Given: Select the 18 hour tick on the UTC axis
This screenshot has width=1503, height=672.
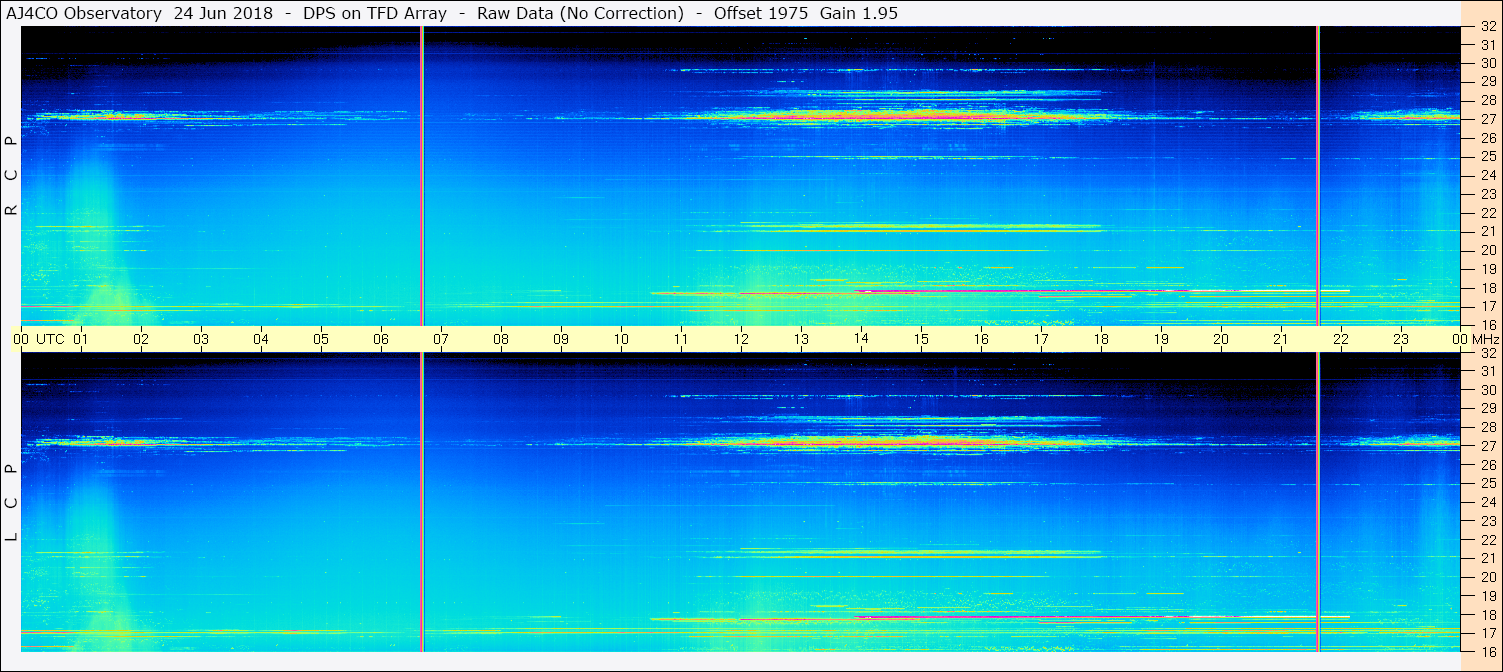Looking at the screenshot, I should 1101,339.
